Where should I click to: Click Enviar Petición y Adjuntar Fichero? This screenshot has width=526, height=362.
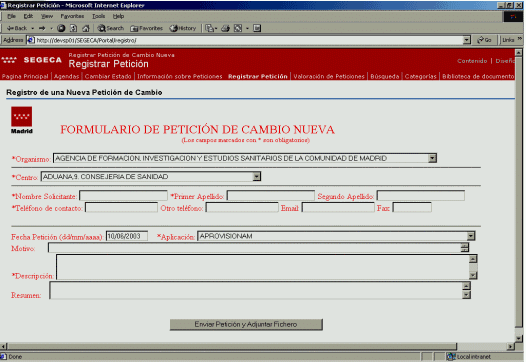[246, 324]
